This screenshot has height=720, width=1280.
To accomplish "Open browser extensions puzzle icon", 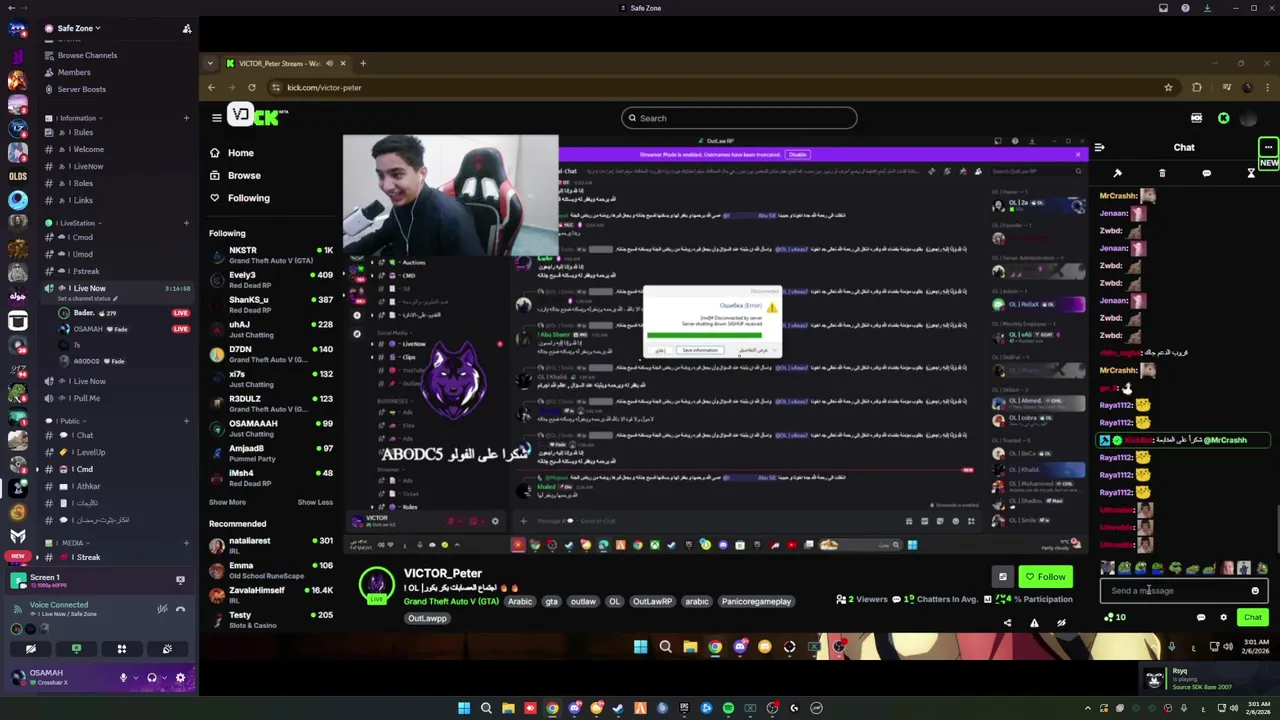I will point(1197,88).
